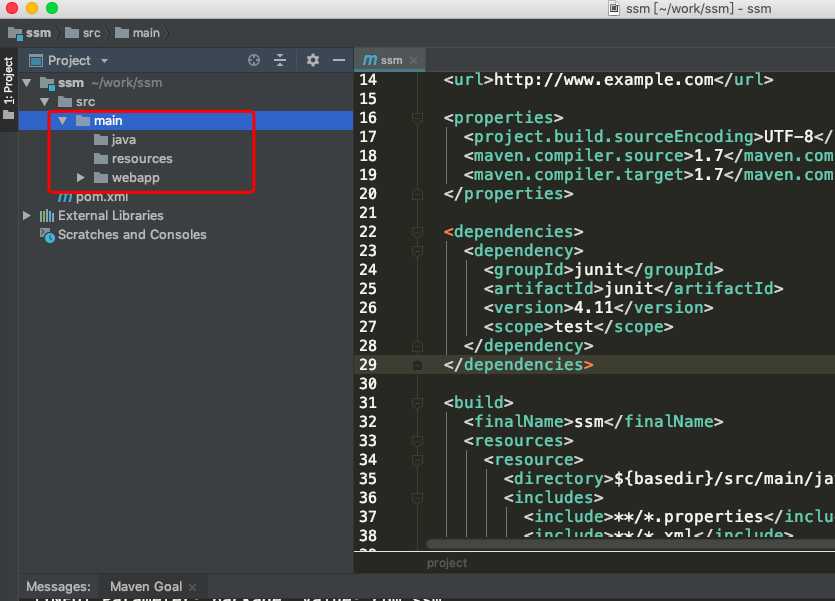The height and width of the screenshot is (601, 835).
Task: Fold the dependency block at line 23
Action: pyautogui.click(x=418, y=251)
